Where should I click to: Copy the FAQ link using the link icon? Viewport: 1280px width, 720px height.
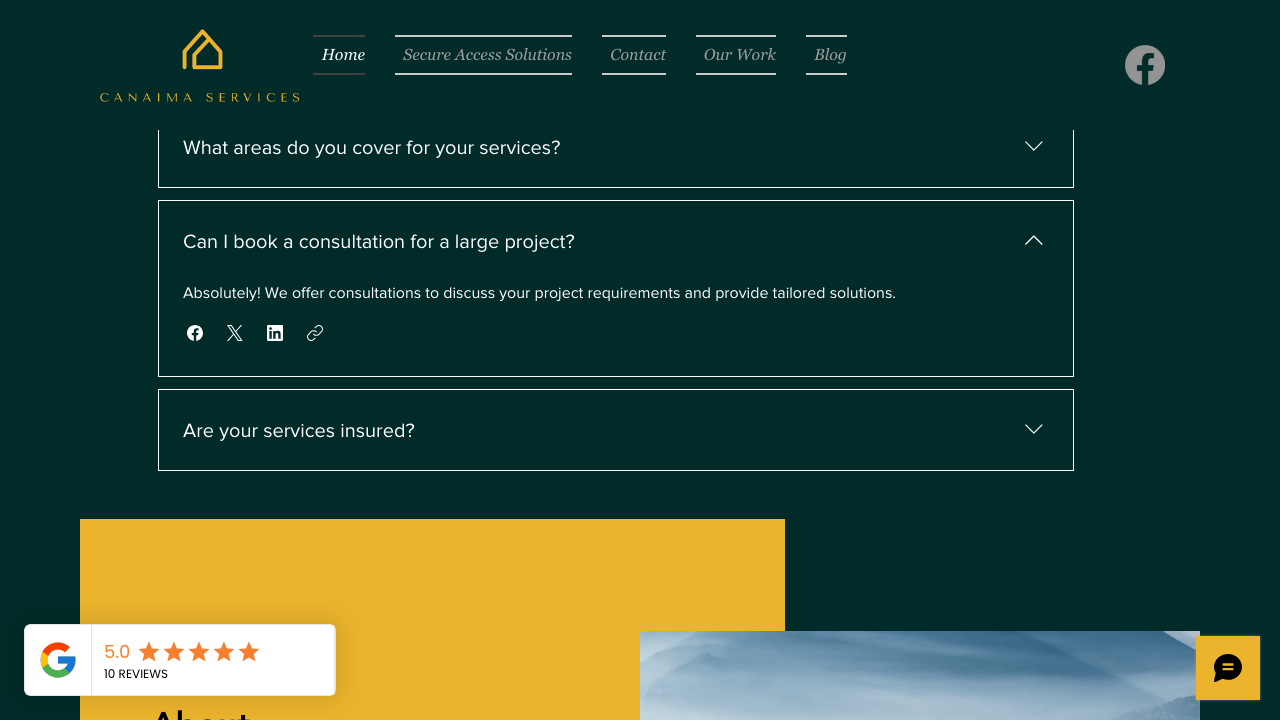click(x=315, y=332)
